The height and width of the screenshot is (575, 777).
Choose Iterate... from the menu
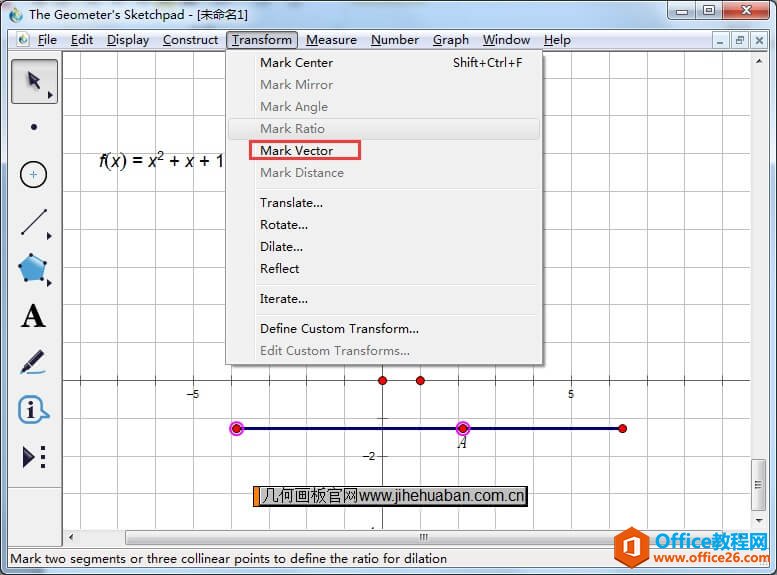tap(384, 299)
